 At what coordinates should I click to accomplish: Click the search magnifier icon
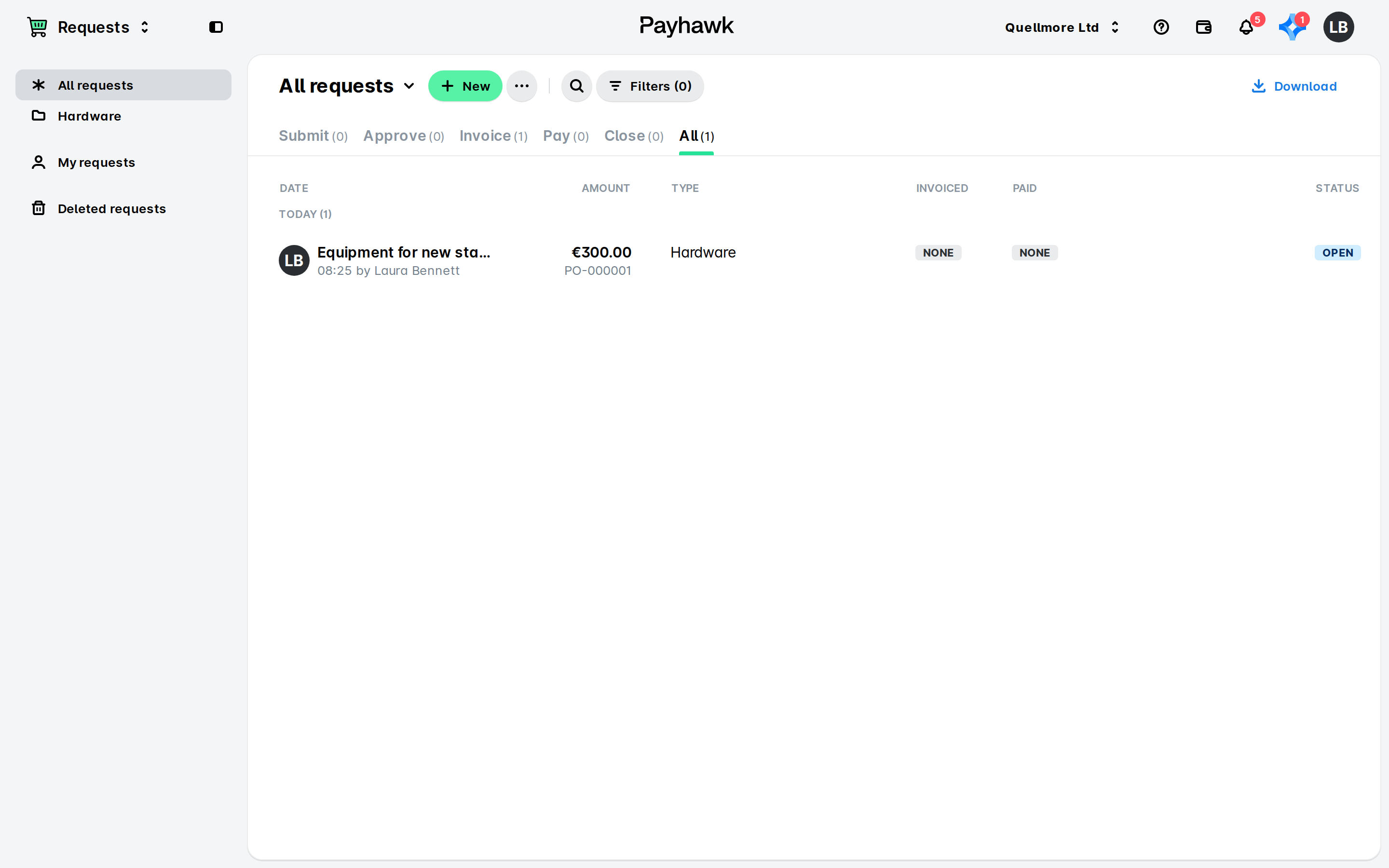(576, 86)
